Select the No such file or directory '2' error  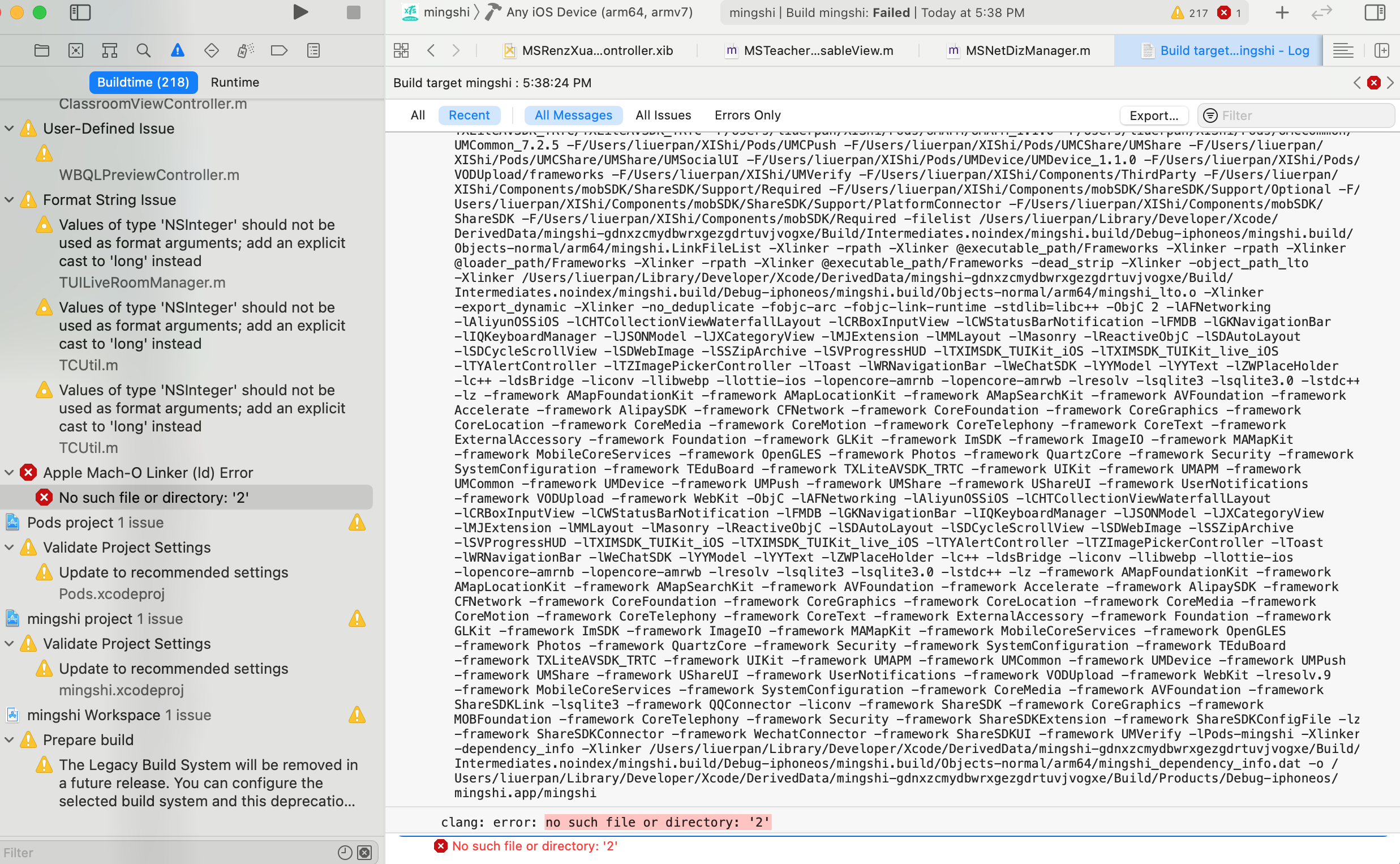click(186, 497)
